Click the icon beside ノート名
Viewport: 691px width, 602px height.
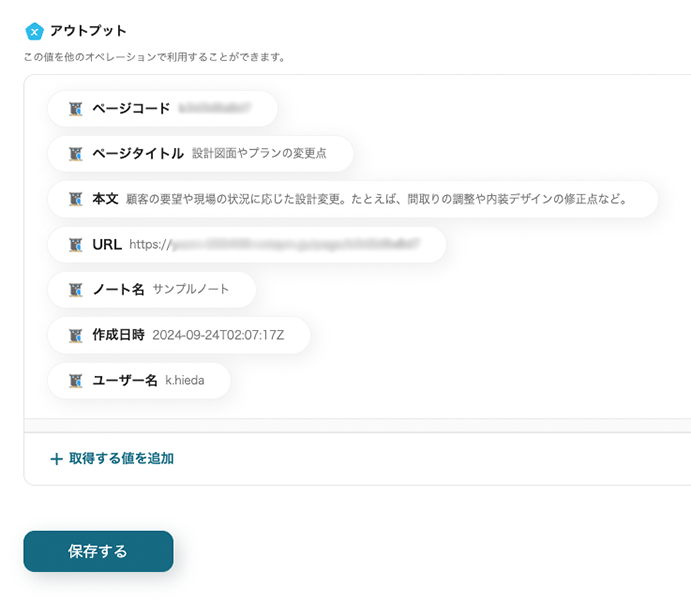[x=75, y=289]
